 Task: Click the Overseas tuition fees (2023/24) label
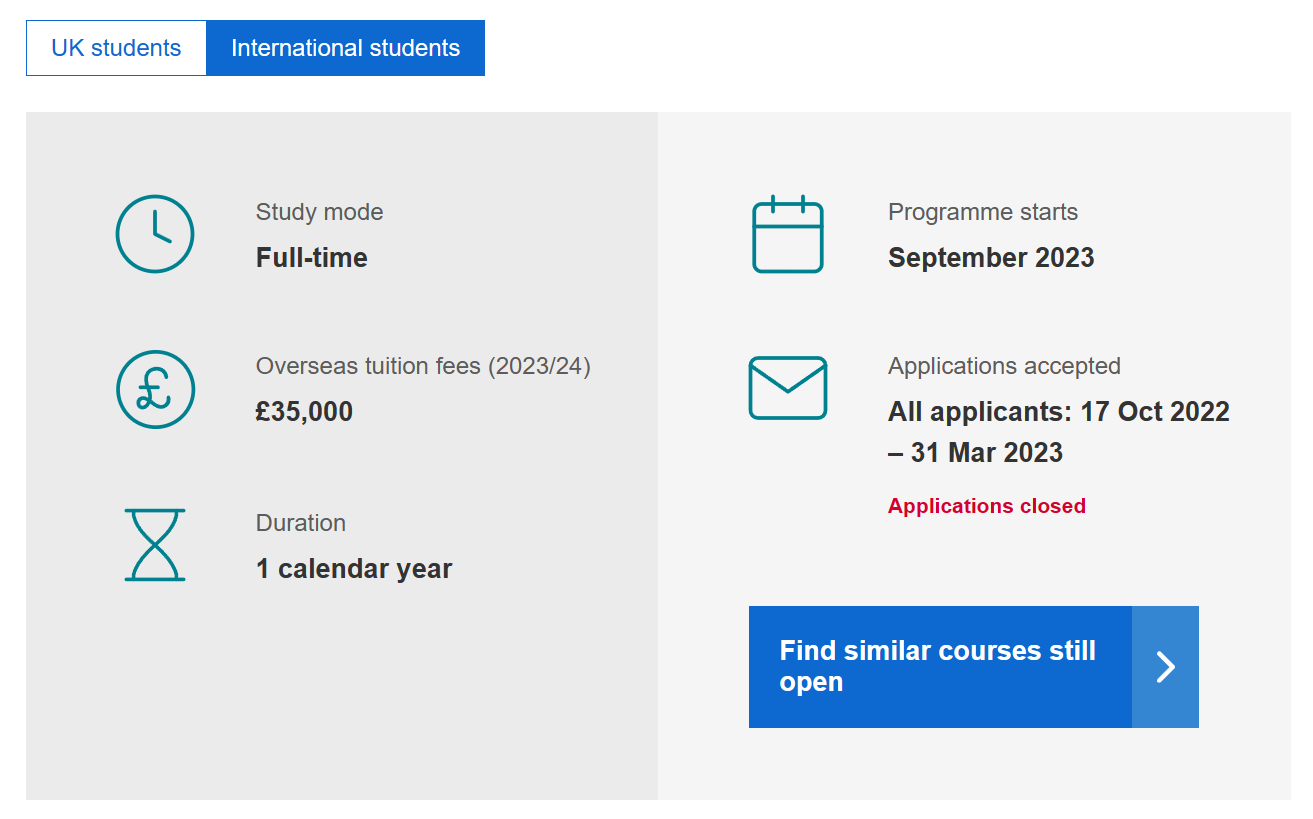point(423,366)
